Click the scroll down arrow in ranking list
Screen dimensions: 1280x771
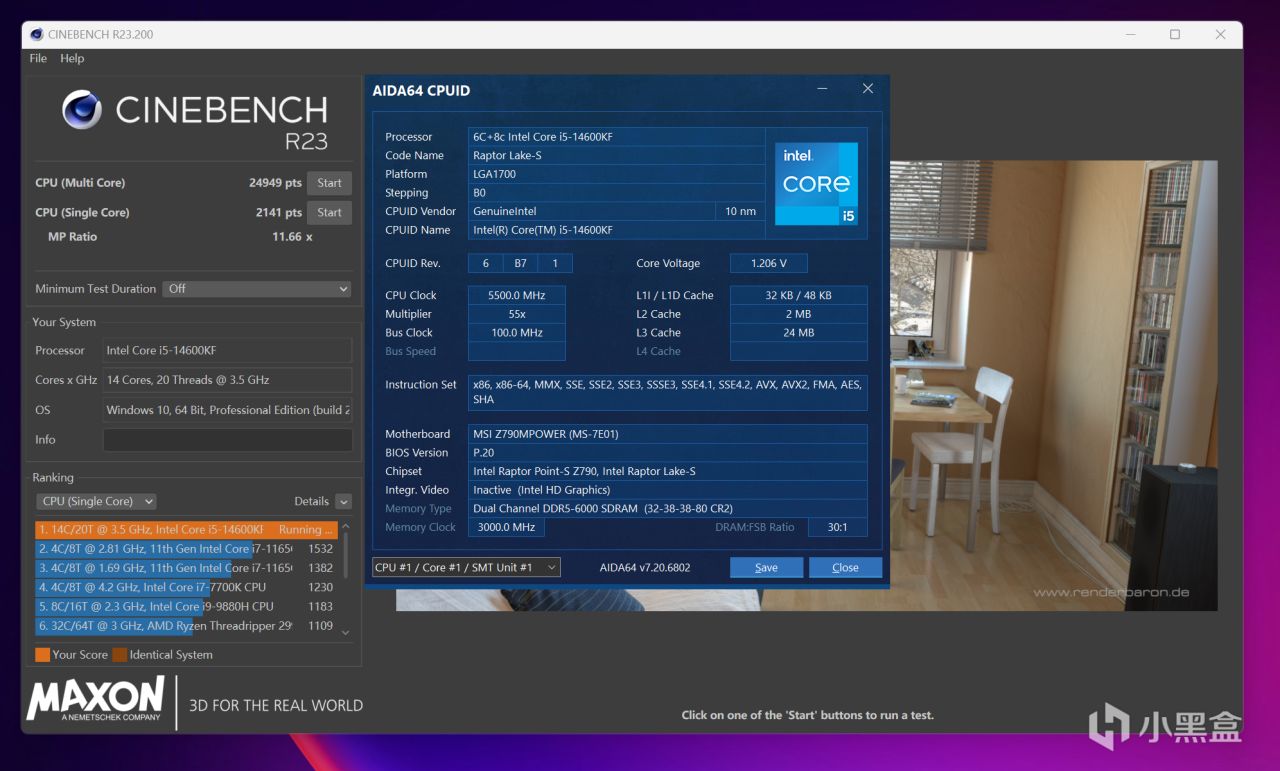346,632
